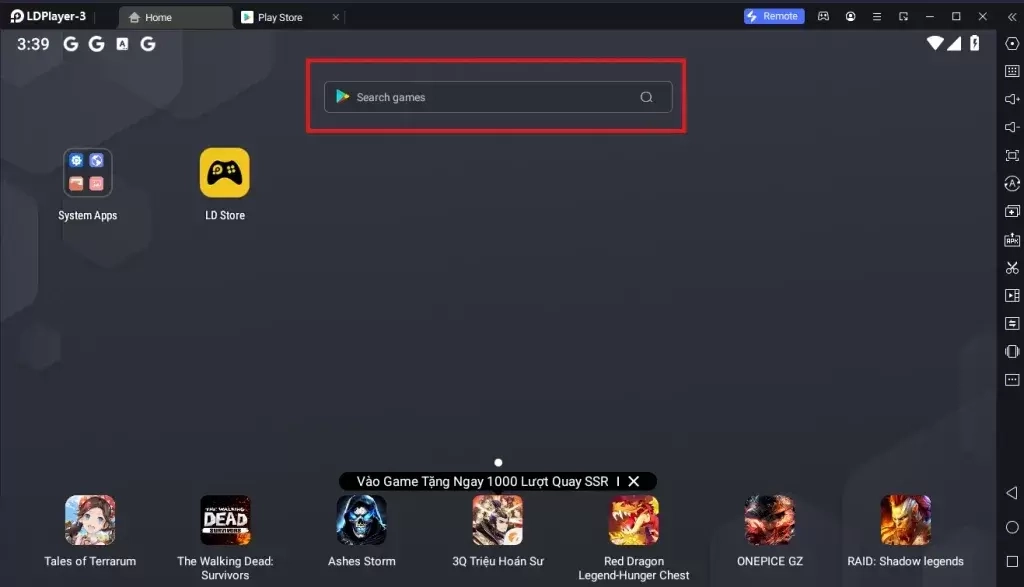Image resolution: width=1024 pixels, height=587 pixels.
Task: Click the WiFi status icon
Action: tap(935, 43)
